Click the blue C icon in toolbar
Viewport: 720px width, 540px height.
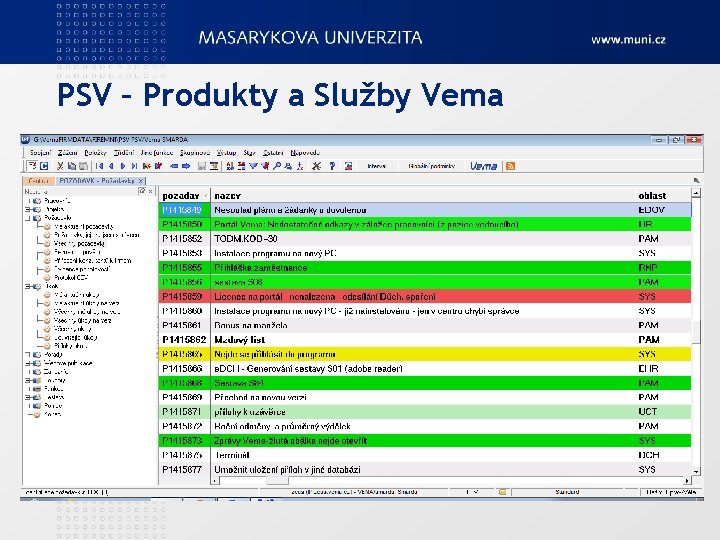(45, 166)
